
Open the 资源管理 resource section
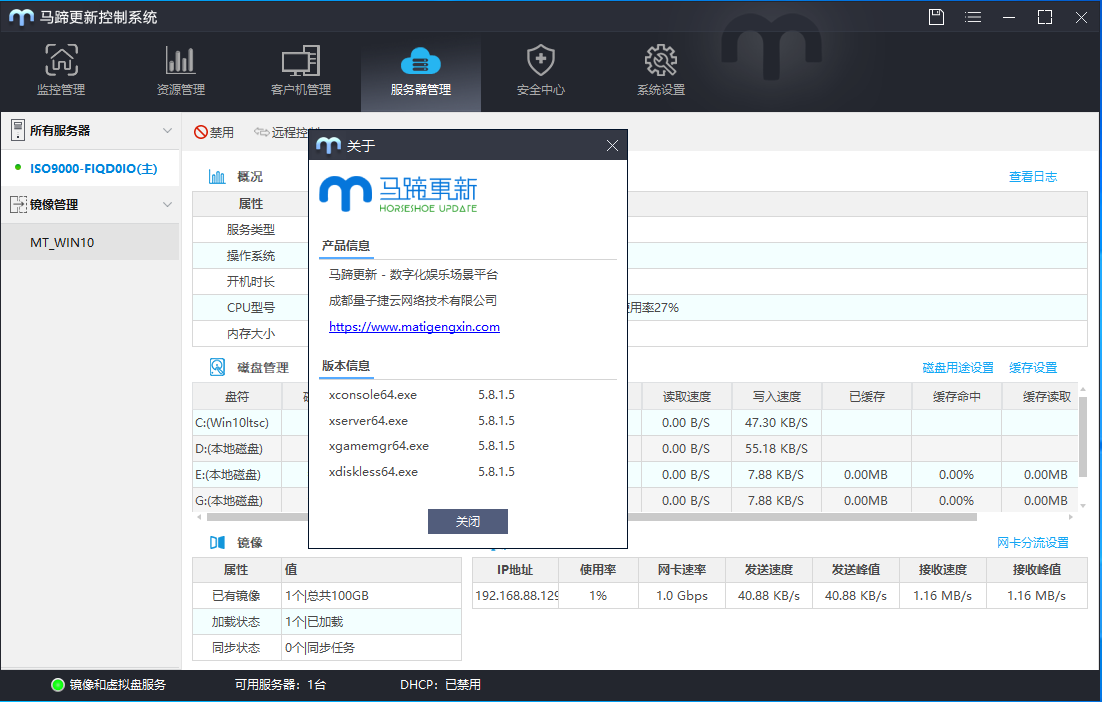181,70
